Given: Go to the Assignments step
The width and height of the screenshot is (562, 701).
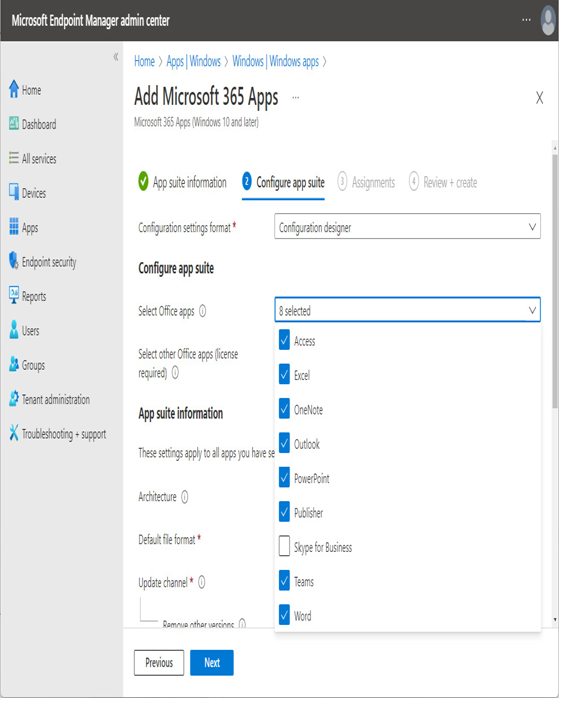Looking at the screenshot, I should (x=368, y=182).
